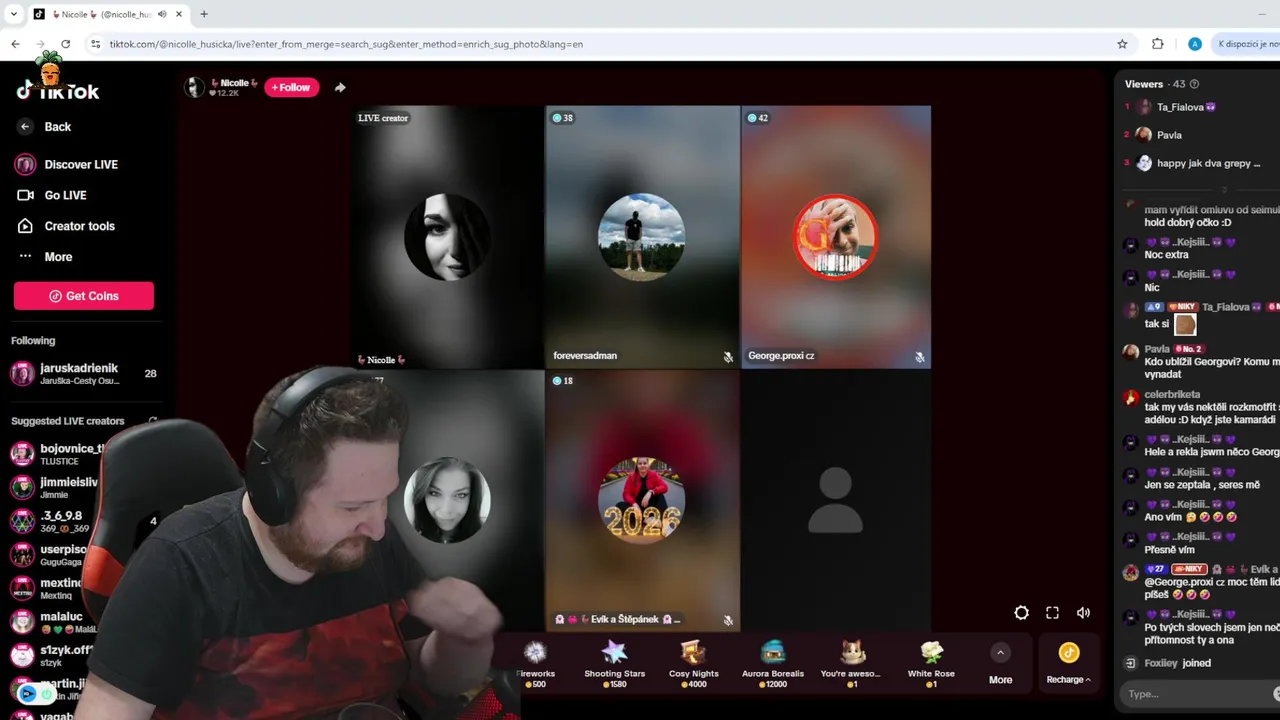
Task: Open the site information icon in address bar
Action: [x=95, y=44]
